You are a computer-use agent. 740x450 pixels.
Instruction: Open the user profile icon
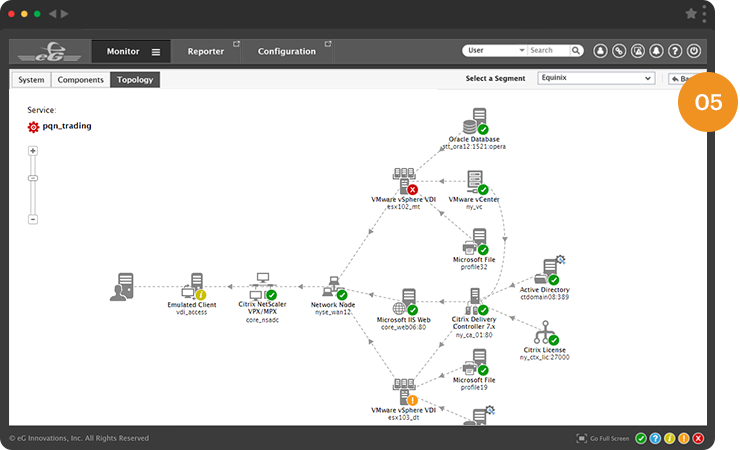click(600, 51)
